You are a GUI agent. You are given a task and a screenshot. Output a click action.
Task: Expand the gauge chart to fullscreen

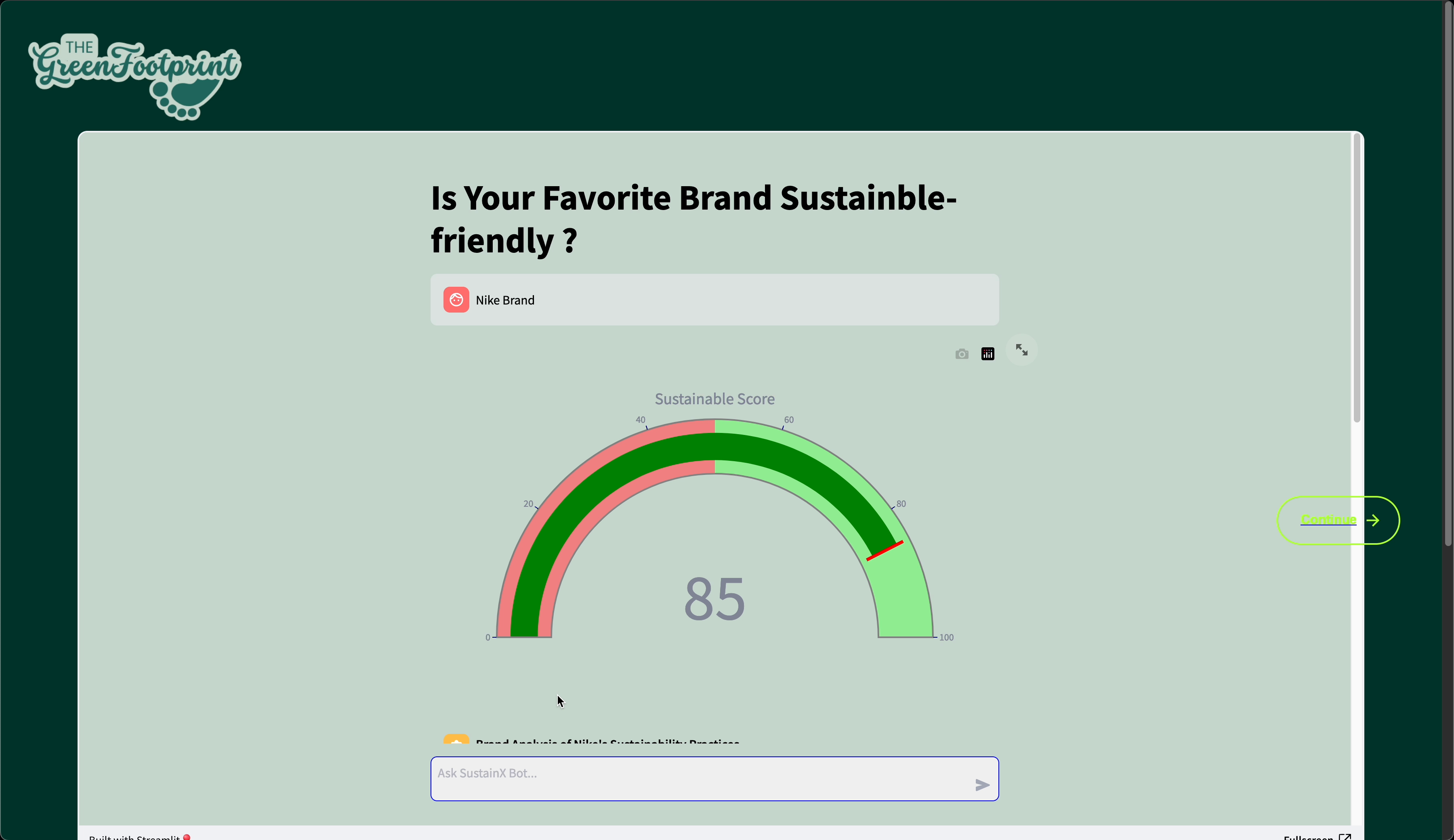tap(1021, 350)
